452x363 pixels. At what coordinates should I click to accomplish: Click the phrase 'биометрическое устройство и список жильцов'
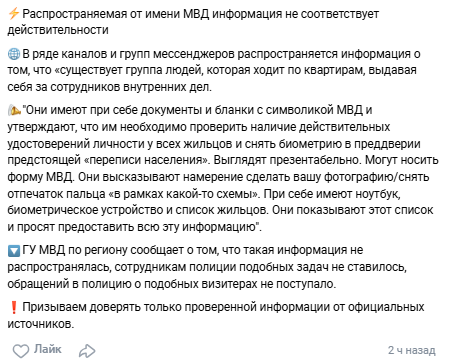pos(138,210)
